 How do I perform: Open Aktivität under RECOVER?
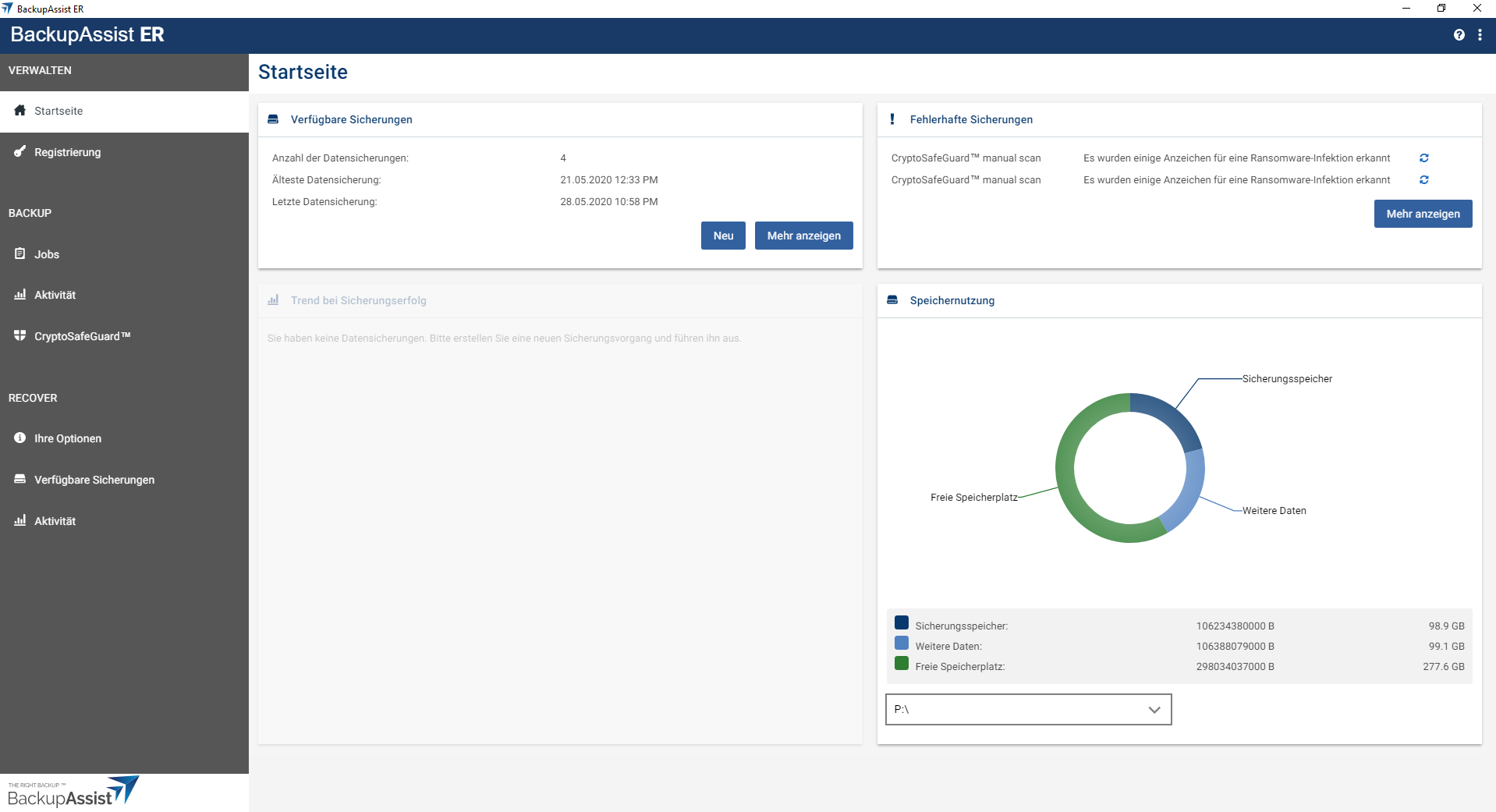click(x=124, y=521)
